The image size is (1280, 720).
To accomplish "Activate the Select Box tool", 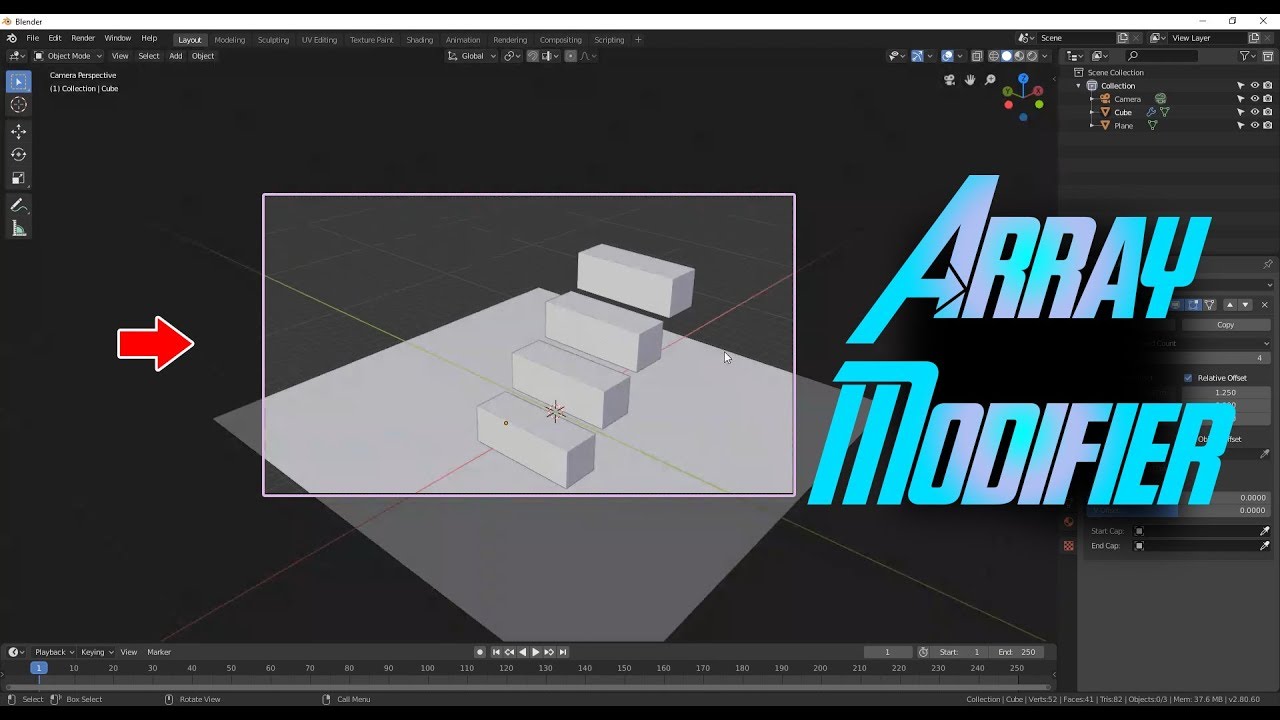I will coord(18,81).
